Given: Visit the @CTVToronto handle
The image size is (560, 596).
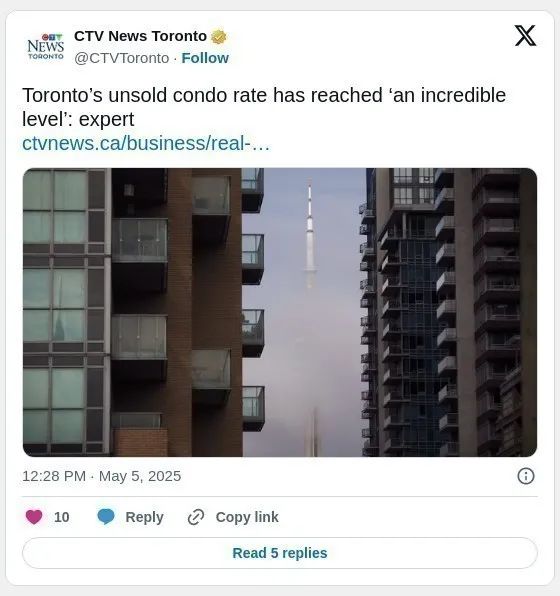Looking at the screenshot, I should 122,58.
